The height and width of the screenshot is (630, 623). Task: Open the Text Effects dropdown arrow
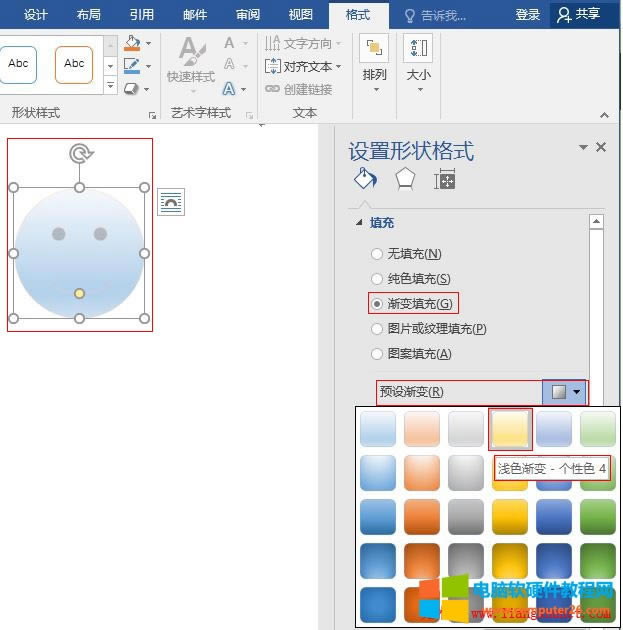pos(243,89)
